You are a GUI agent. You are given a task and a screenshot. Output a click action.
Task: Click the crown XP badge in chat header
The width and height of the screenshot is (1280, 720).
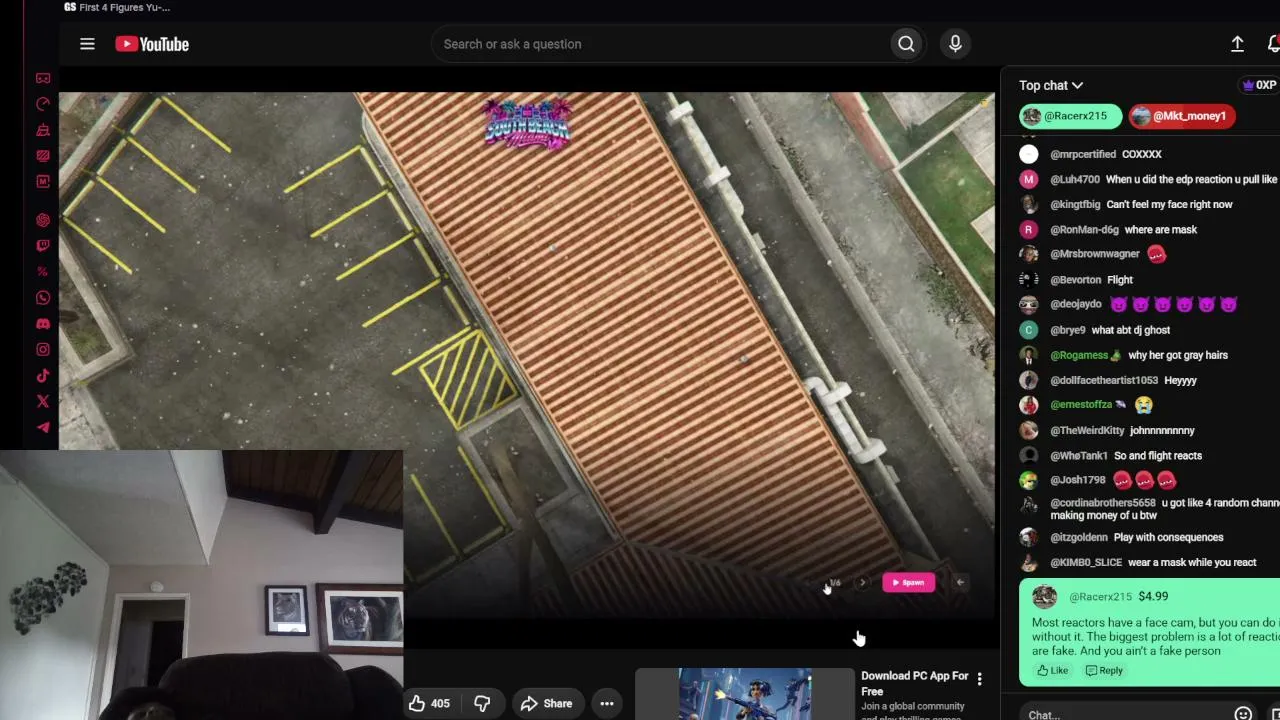[x=1259, y=86]
